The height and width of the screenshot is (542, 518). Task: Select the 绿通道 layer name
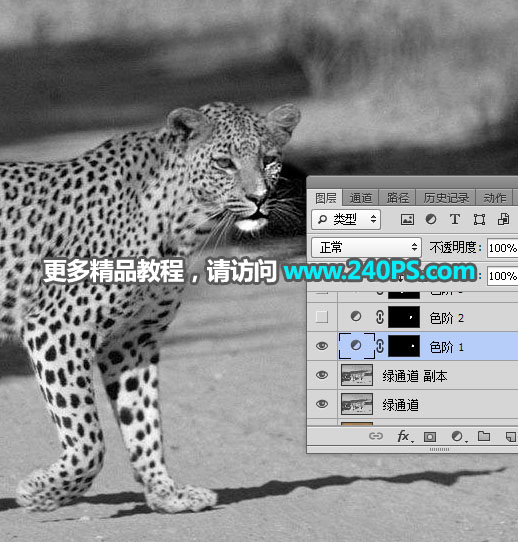(x=400, y=405)
